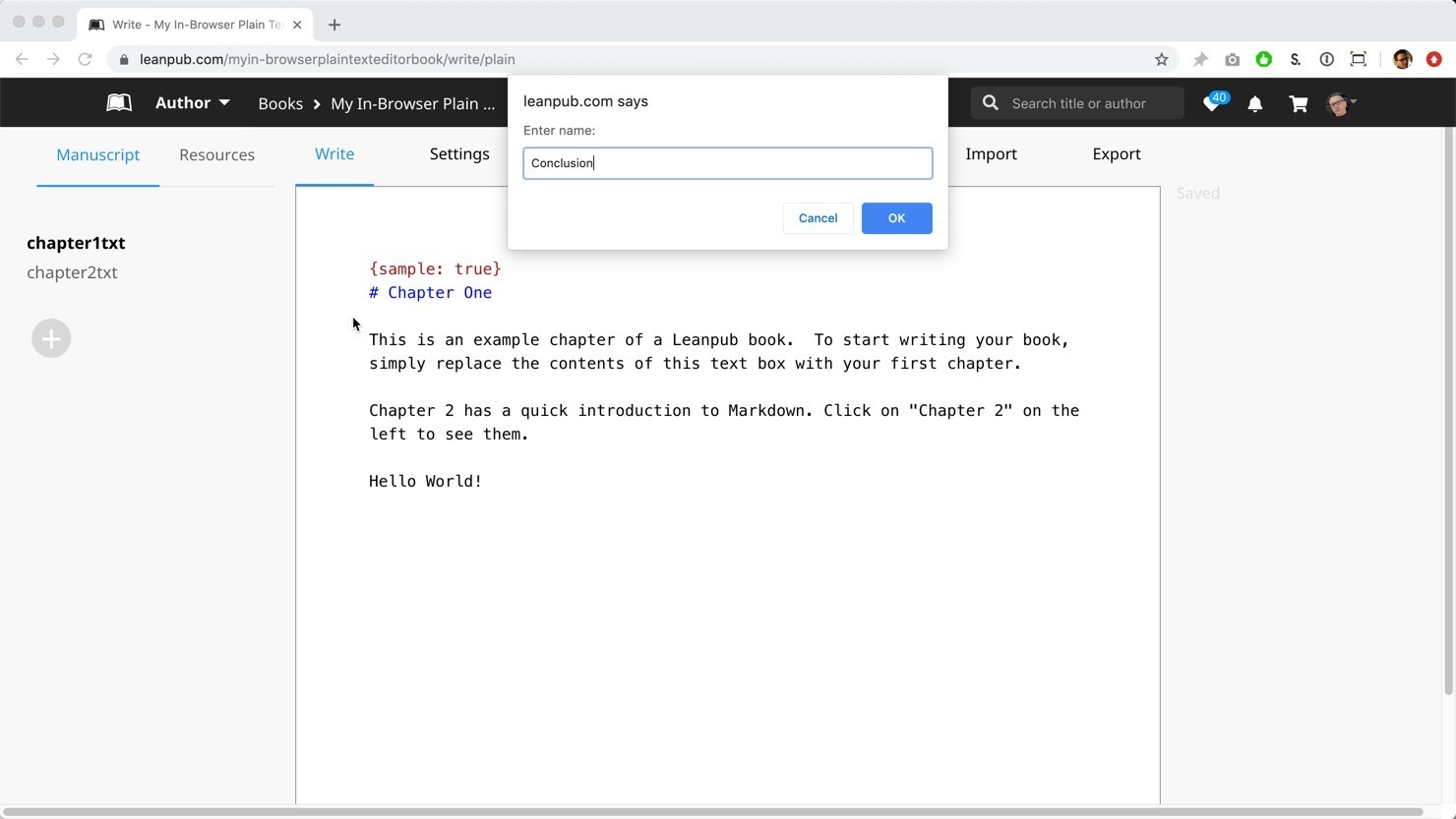The height and width of the screenshot is (819, 1456).
Task: Reload the page in the browser
Action: [x=86, y=59]
